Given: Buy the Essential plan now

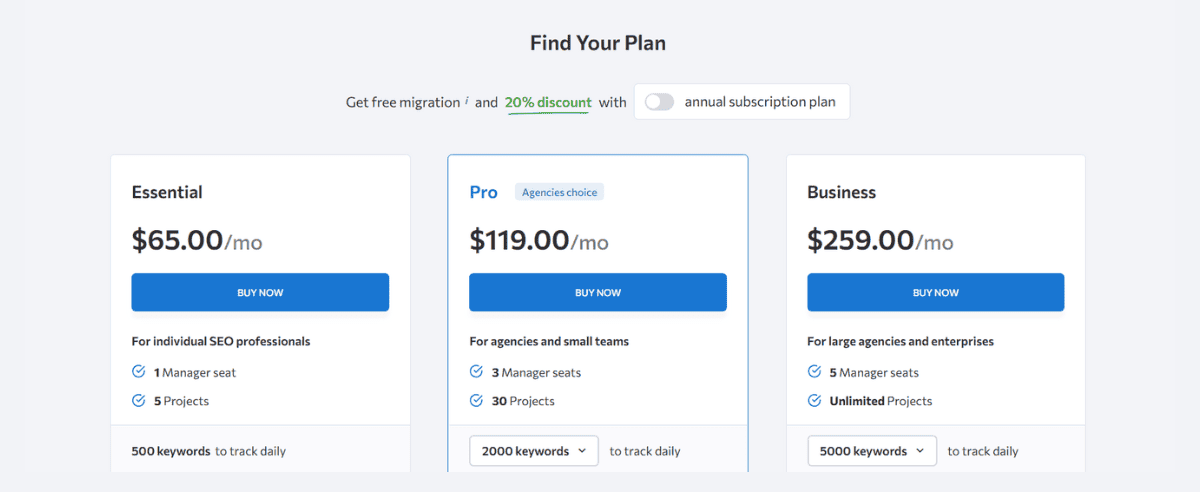Looking at the screenshot, I should pos(260,292).
